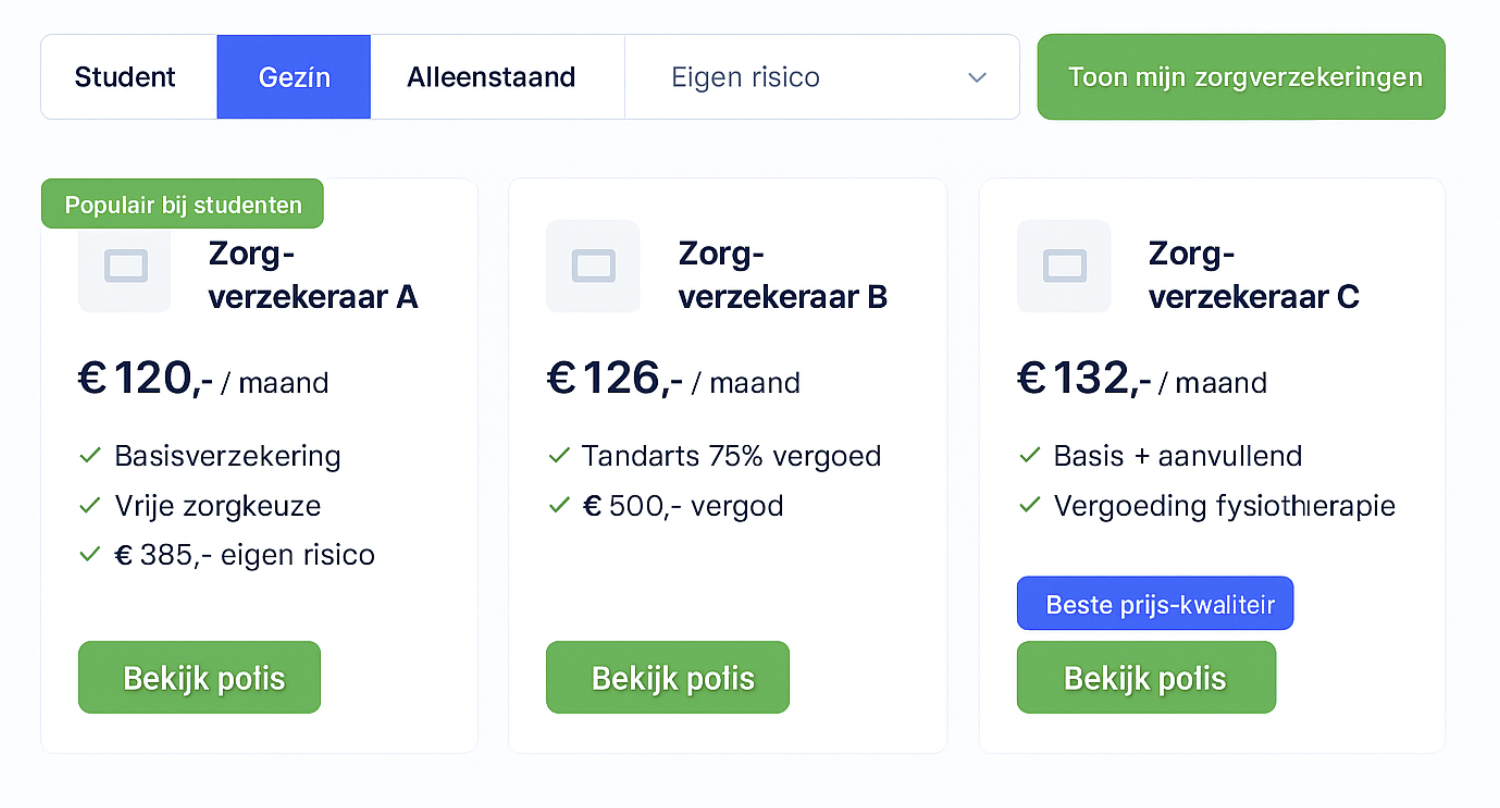
Task: Click the Beste prijs-kwaliteit label
Action: click(x=1155, y=603)
